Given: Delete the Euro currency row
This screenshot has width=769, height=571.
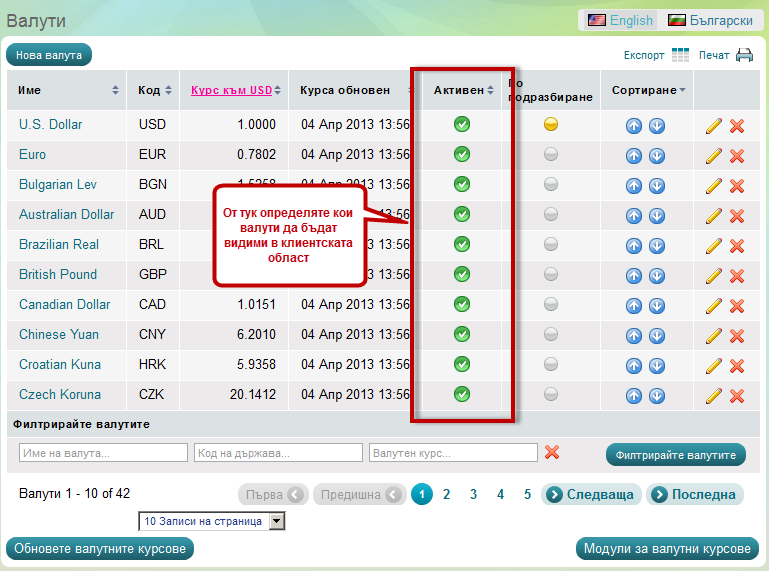Looking at the screenshot, I should (x=737, y=155).
